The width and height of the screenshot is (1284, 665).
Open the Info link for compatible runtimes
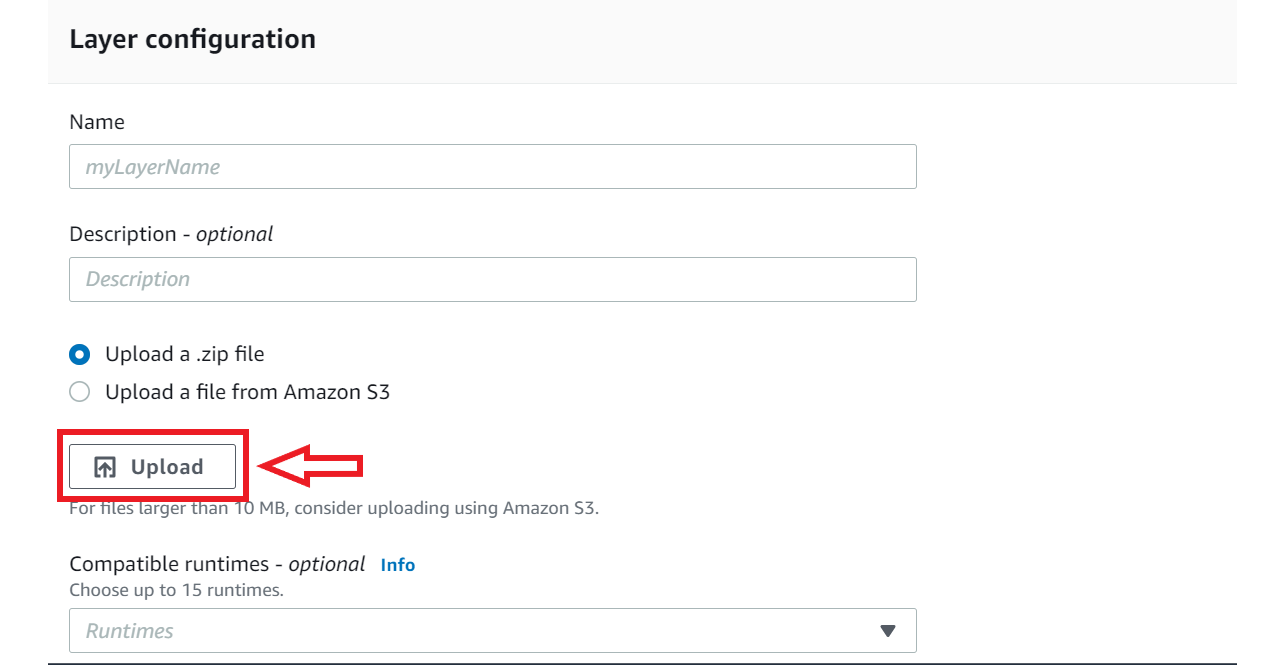pos(397,564)
